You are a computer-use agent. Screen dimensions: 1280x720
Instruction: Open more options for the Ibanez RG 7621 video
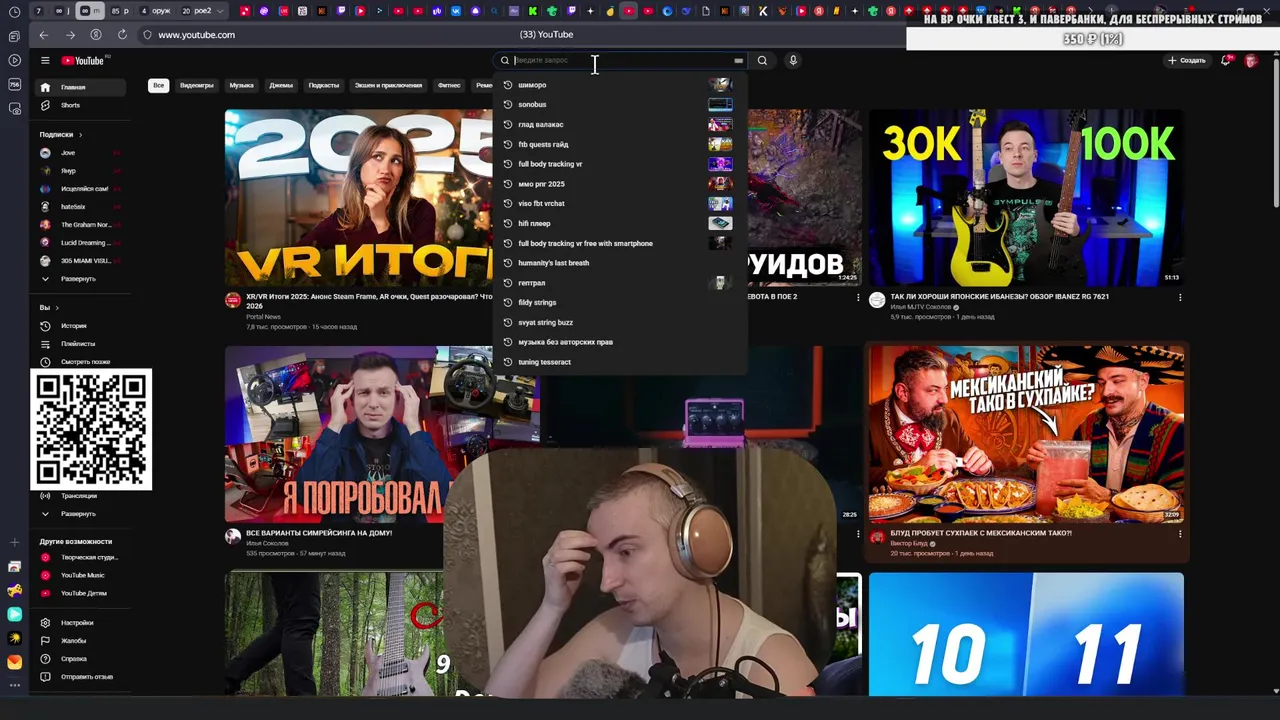1180,297
